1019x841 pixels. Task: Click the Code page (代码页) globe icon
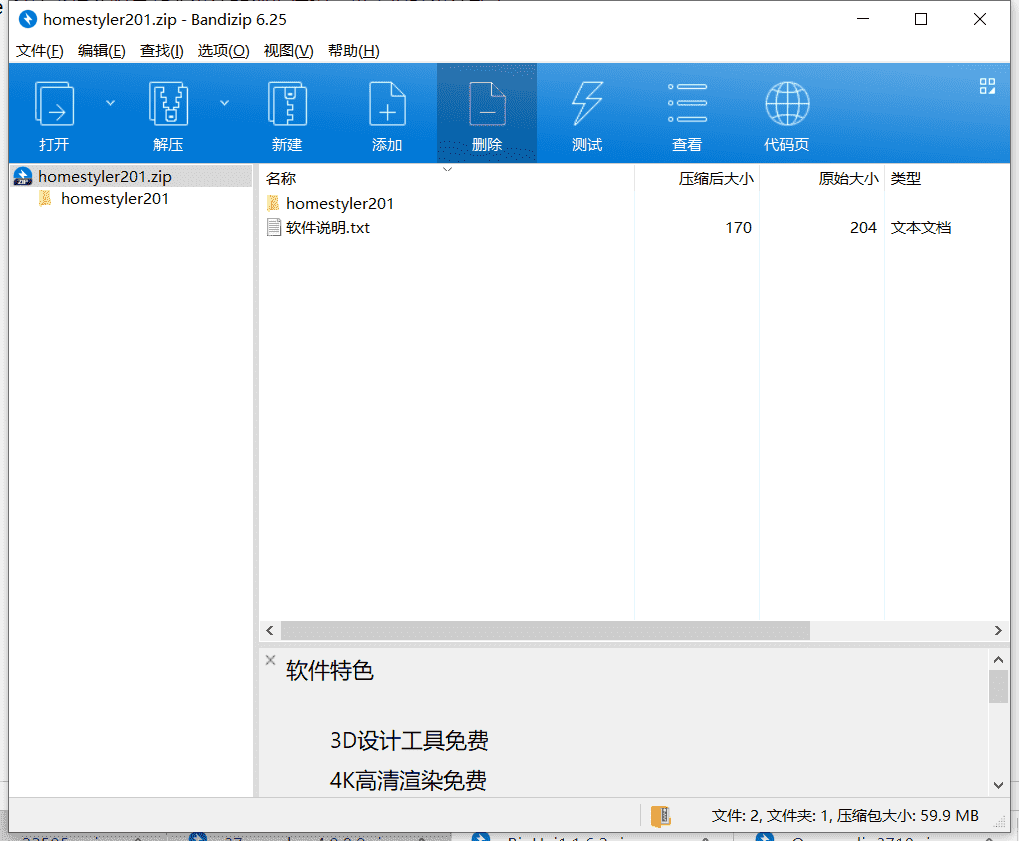click(787, 104)
